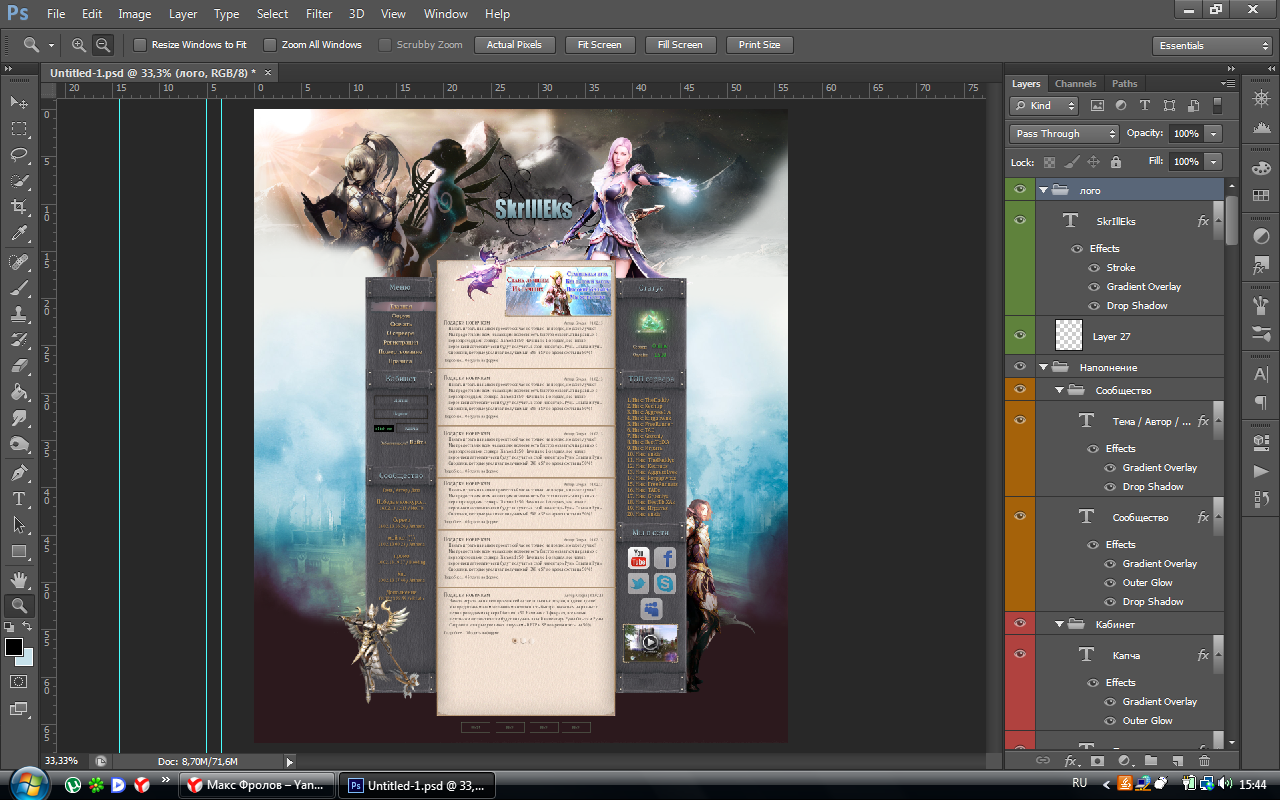Select the Paint Bucket tool
This screenshot has height=800, width=1280.
19,392
